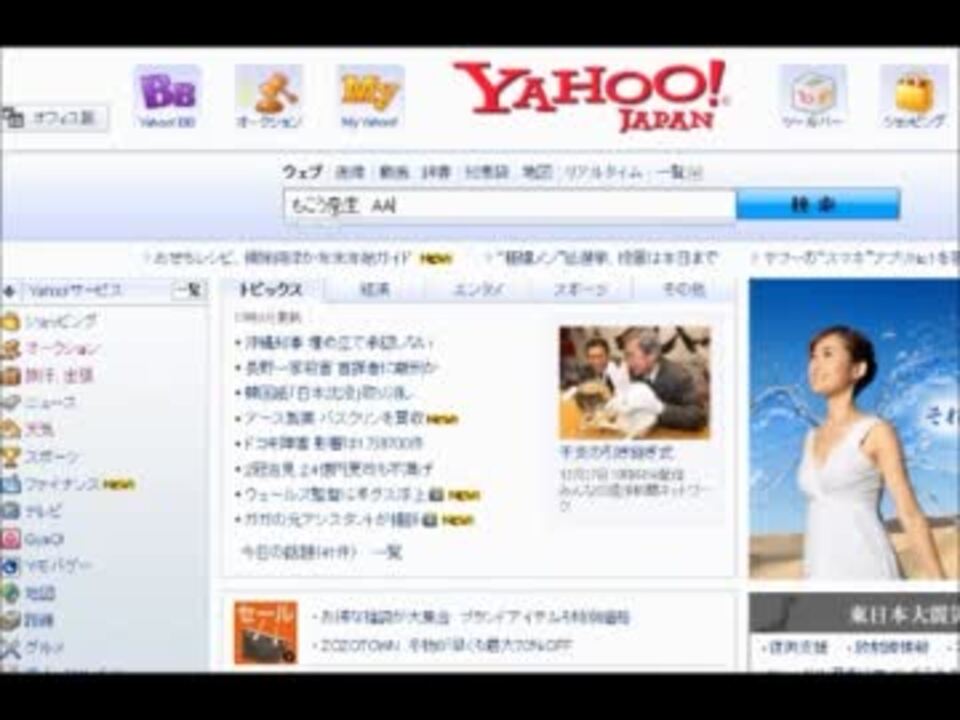Viewport: 960px width, 720px height.
Task: Select the リアルタイム search tab
Action: click(x=604, y=173)
